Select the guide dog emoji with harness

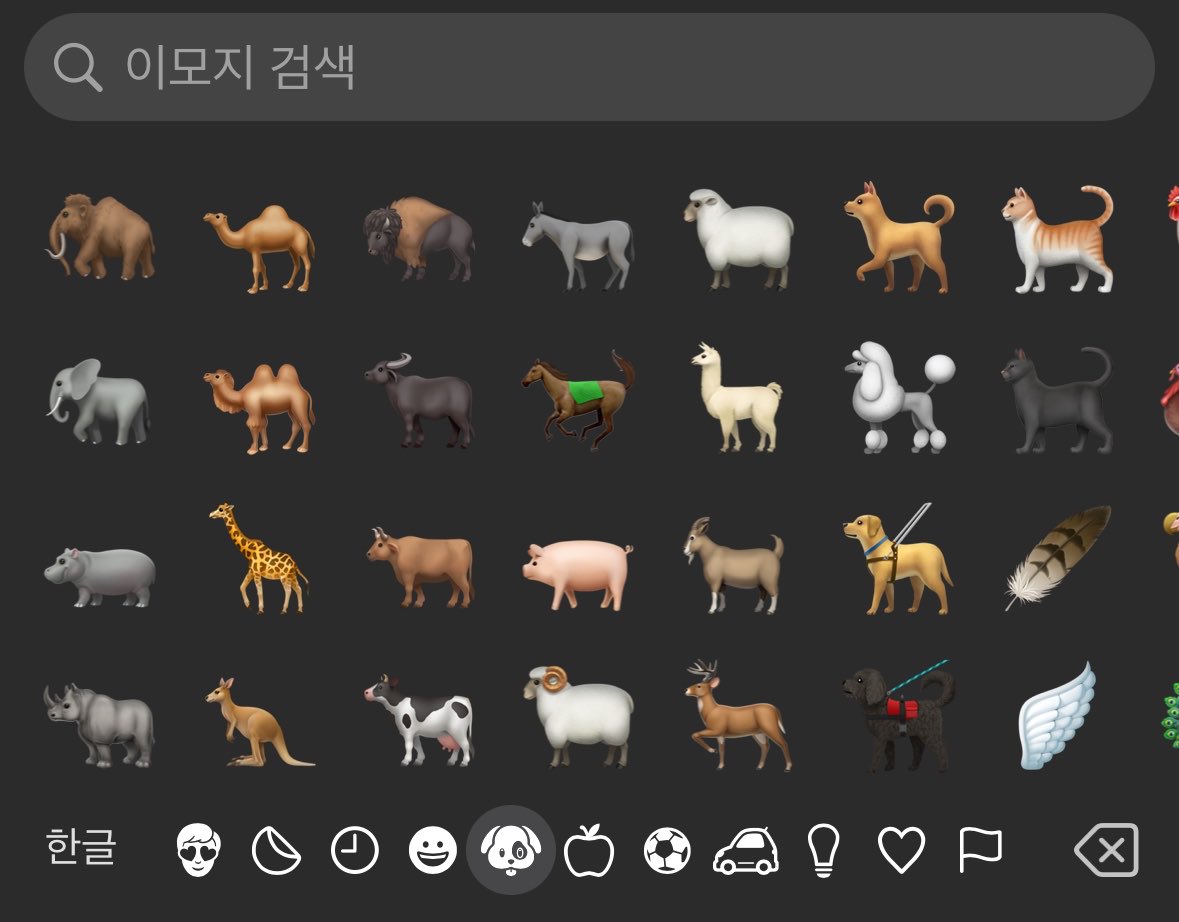click(898, 559)
